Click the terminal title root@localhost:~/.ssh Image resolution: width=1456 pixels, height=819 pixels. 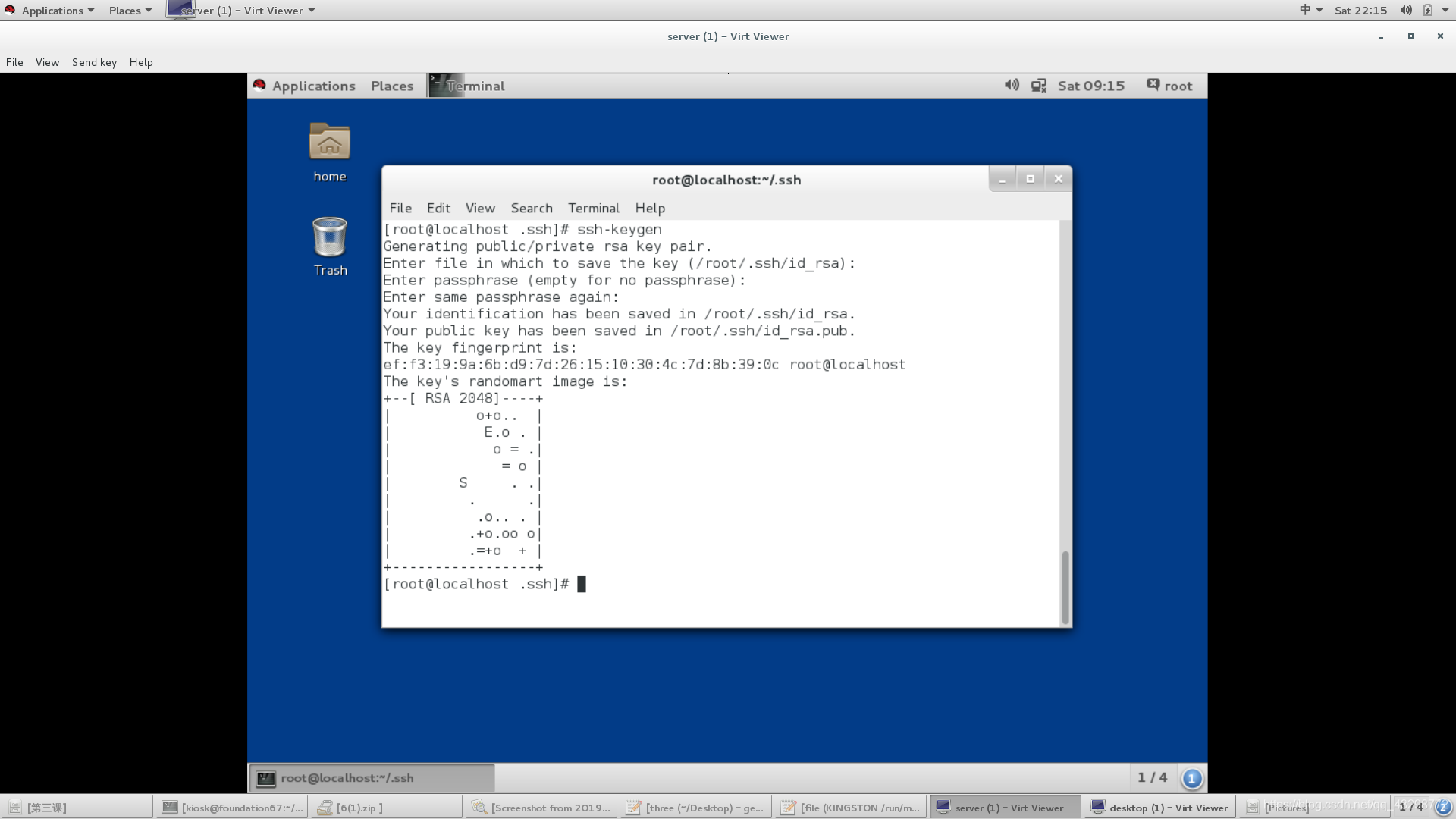pos(726,180)
